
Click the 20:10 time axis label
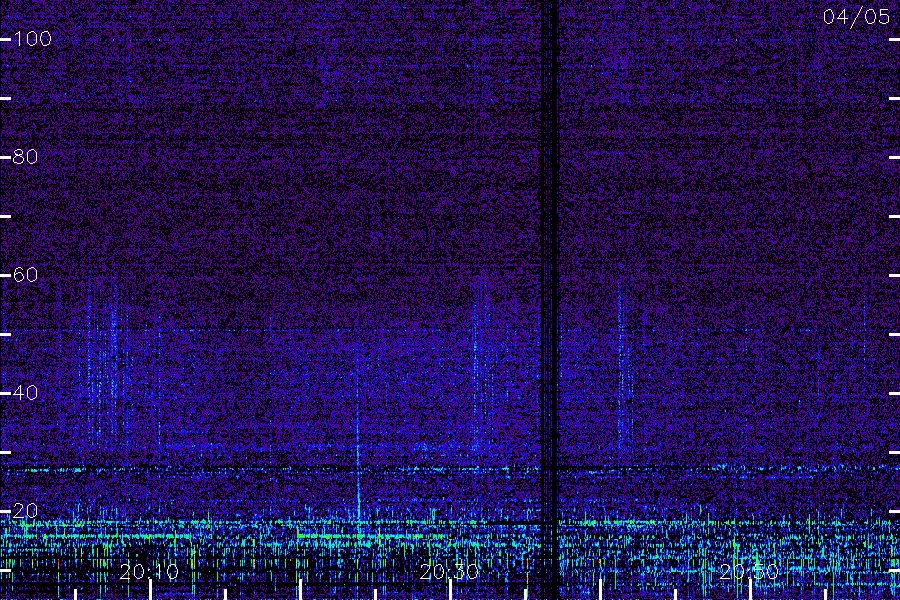coord(149,572)
